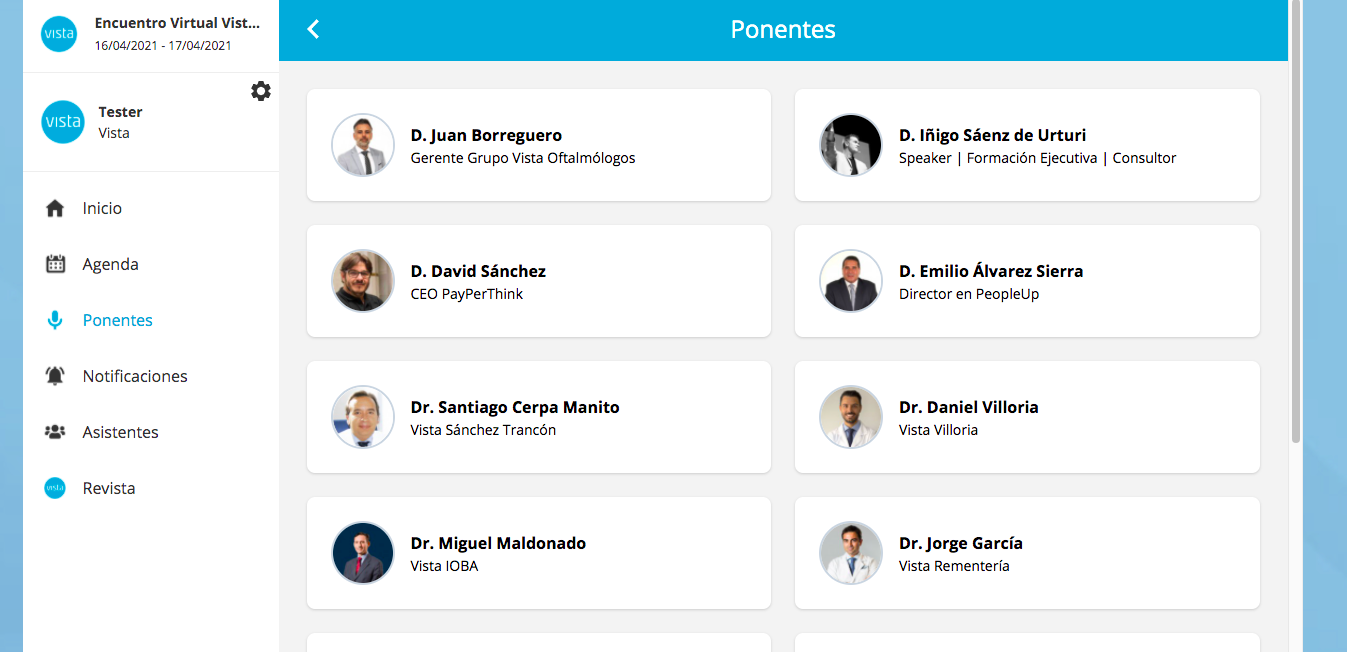Go to Notificaciones in the sidebar
The image size is (1347, 652).
pyautogui.click(x=135, y=377)
